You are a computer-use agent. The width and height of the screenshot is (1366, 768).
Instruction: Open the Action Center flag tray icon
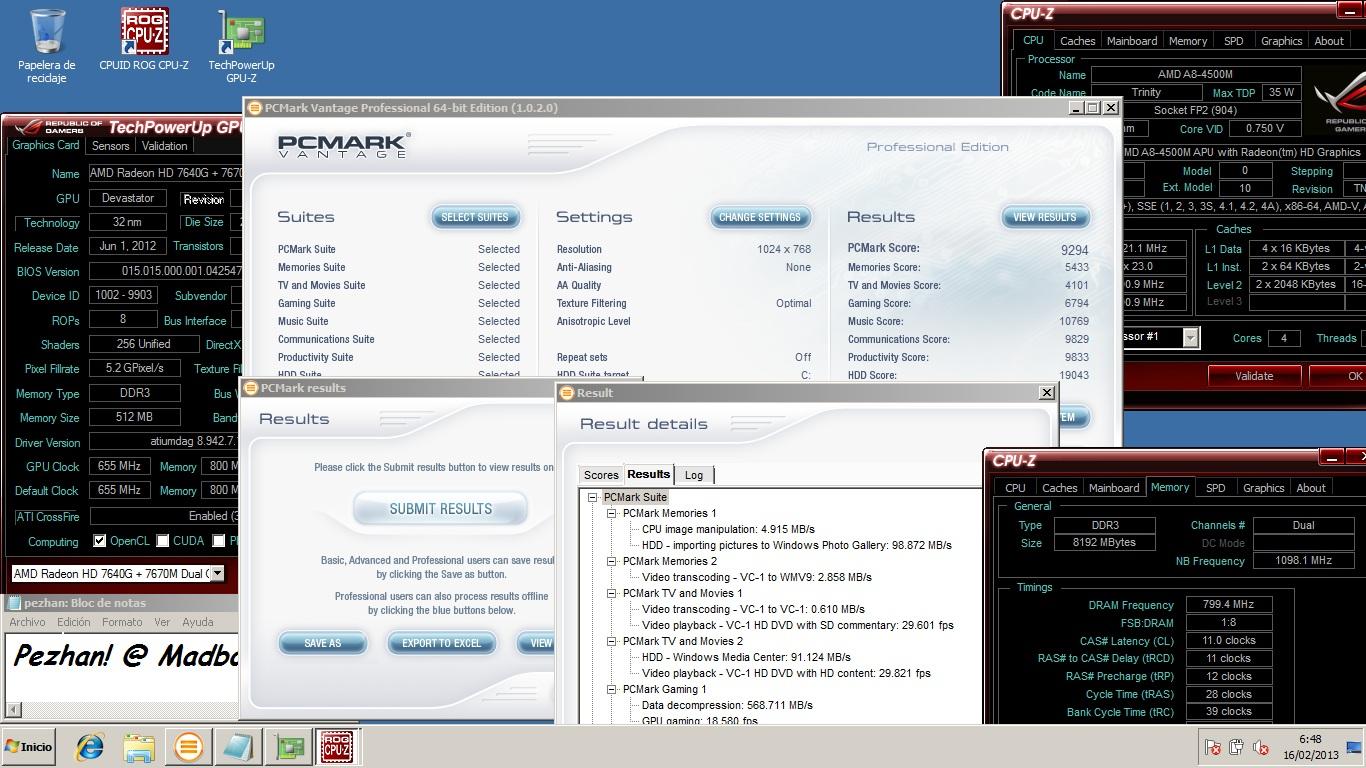click(1212, 747)
